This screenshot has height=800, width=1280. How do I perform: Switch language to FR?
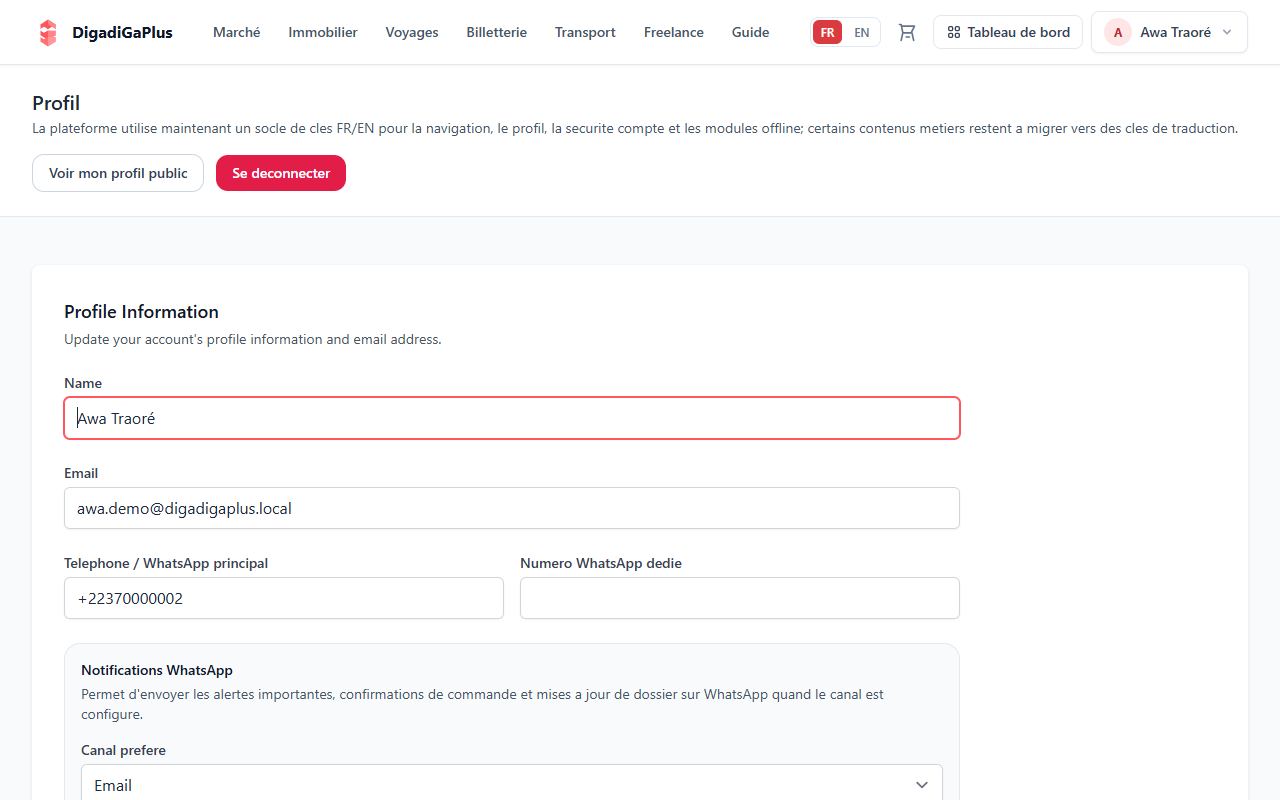pos(827,32)
